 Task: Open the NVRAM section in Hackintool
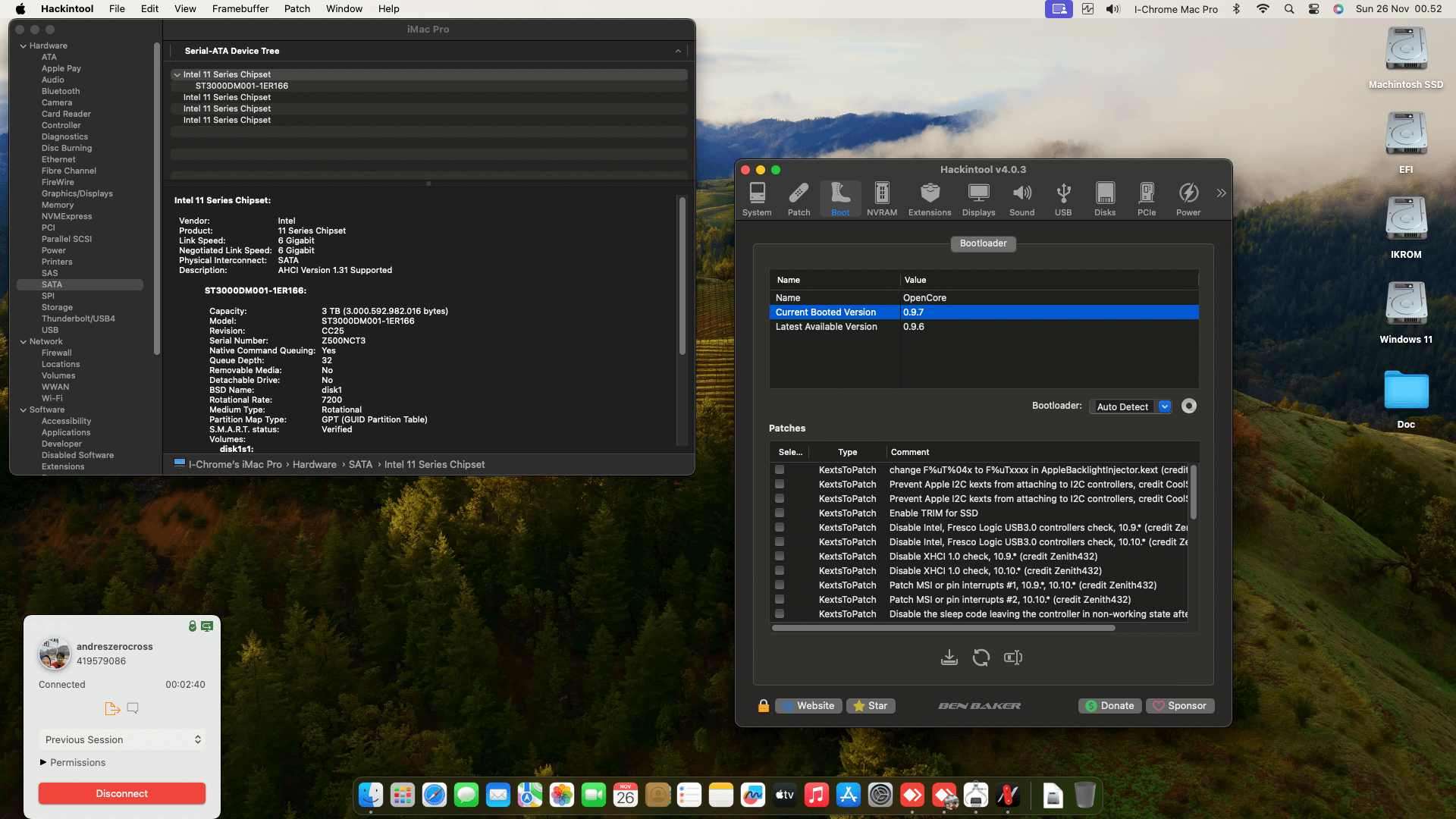[882, 199]
